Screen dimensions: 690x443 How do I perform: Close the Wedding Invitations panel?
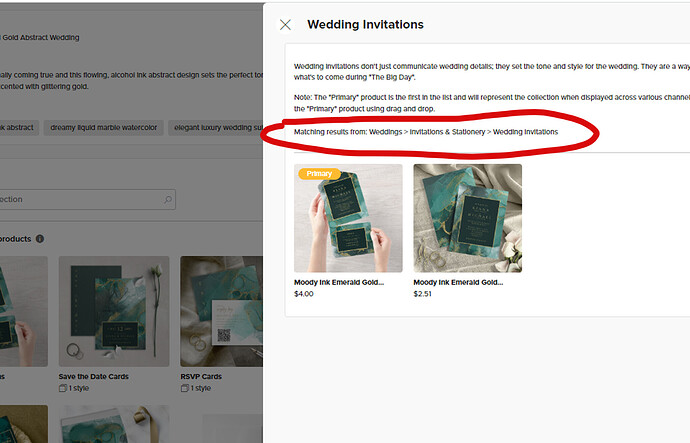285,25
